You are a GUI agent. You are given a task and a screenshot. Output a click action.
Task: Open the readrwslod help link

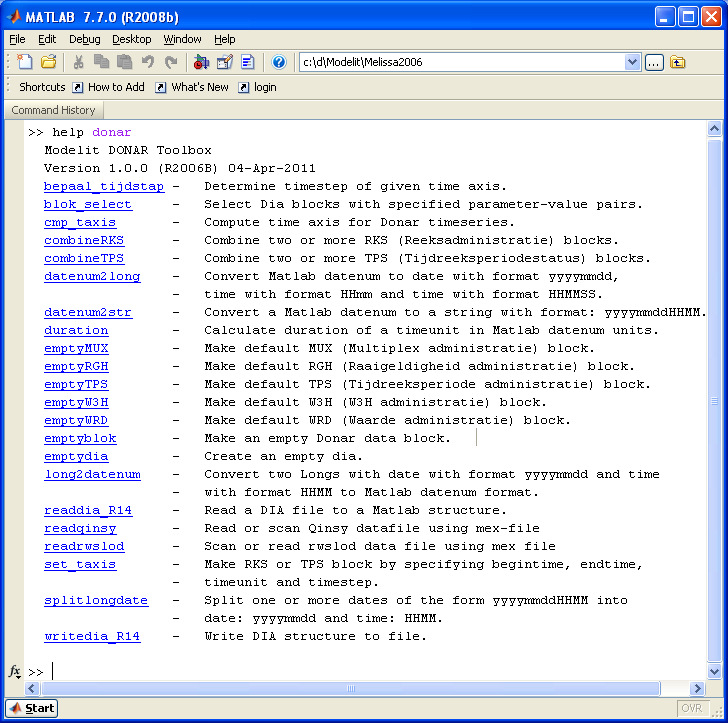[x=84, y=547]
